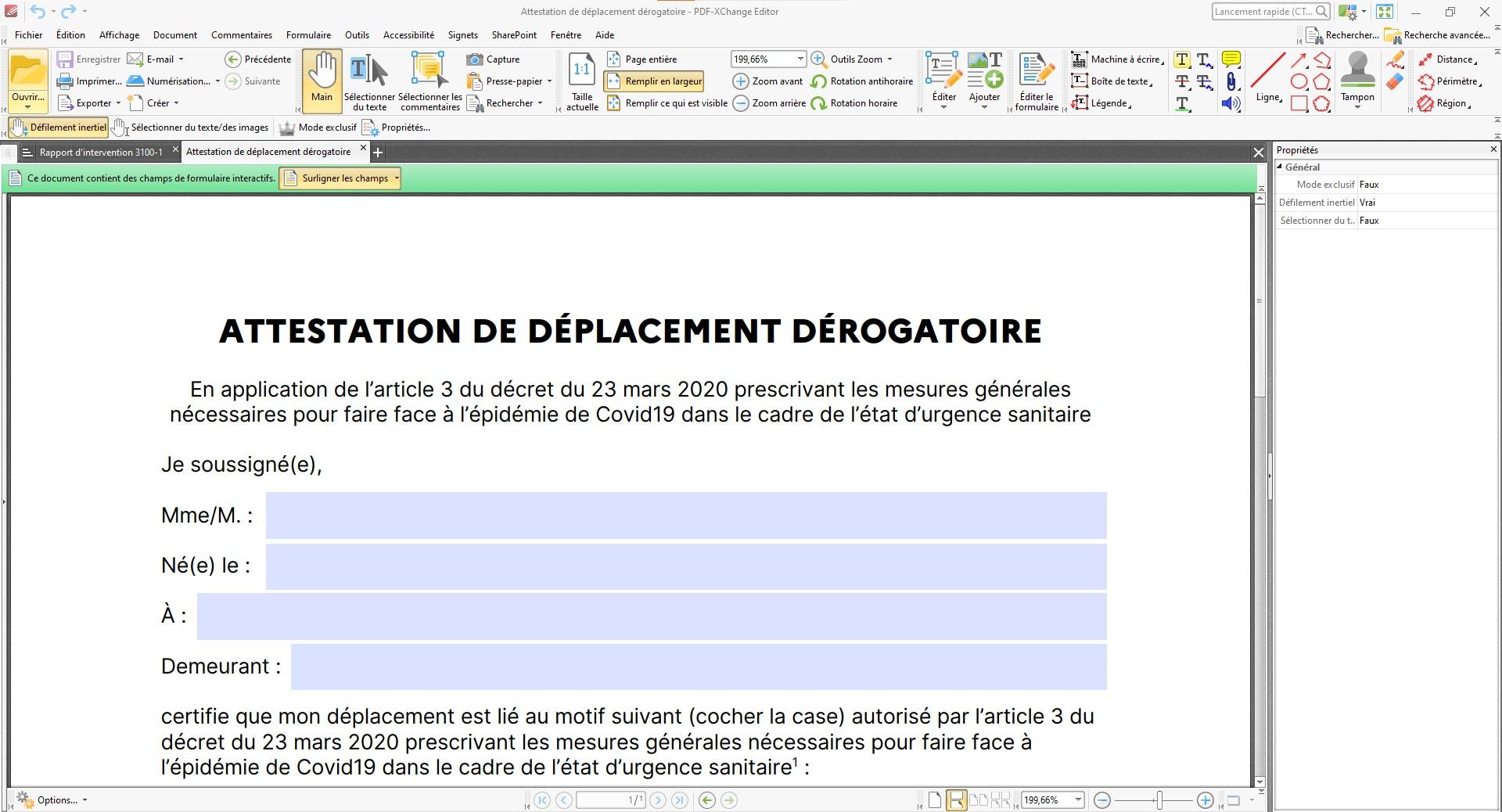
Task: Go to last page navigation icon
Action: tap(680, 800)
